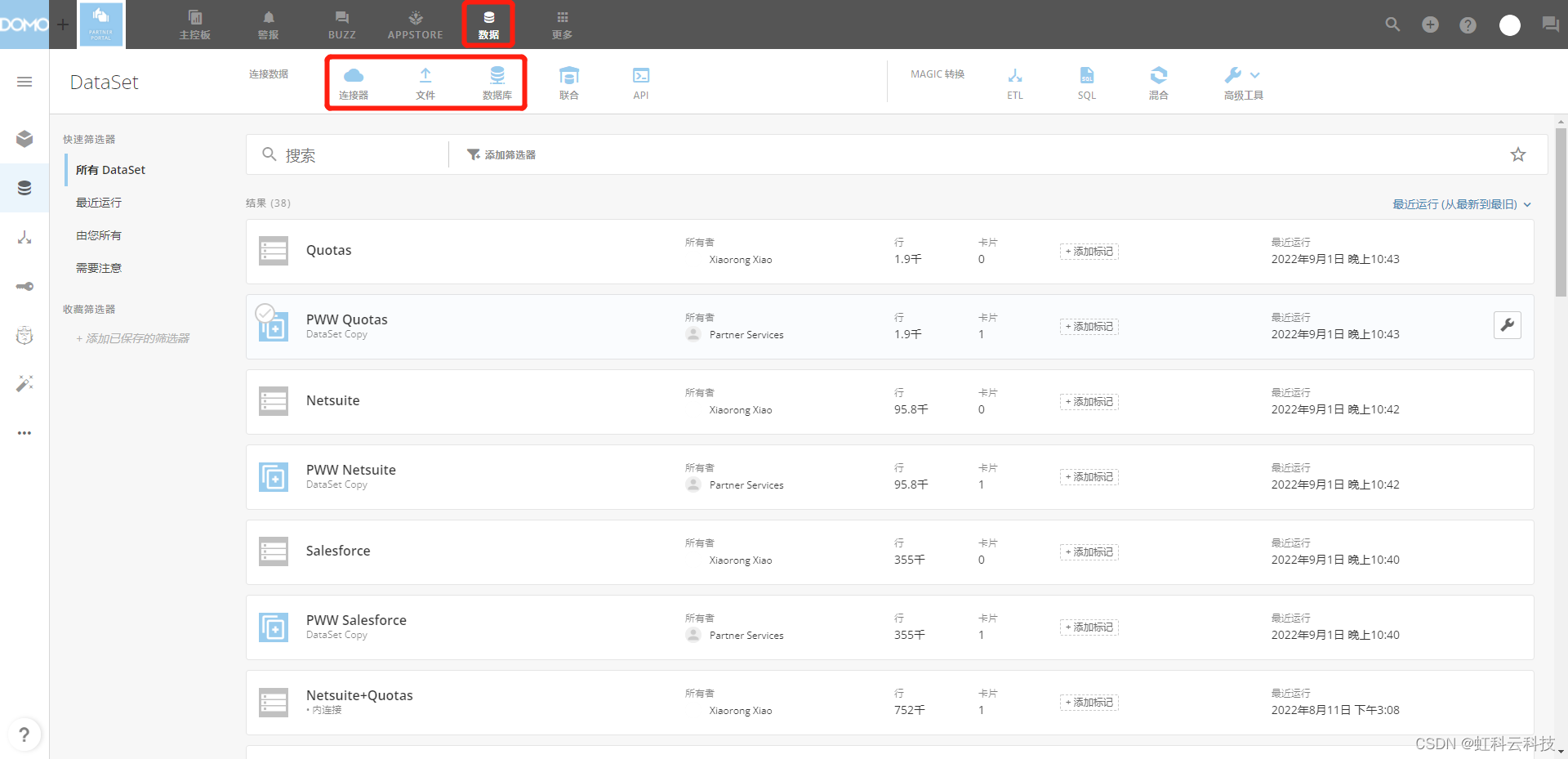Open the three-dots more icon in the left sidebar
Viewport: 1568px width, 759px height.
click(x=24, y=433)
